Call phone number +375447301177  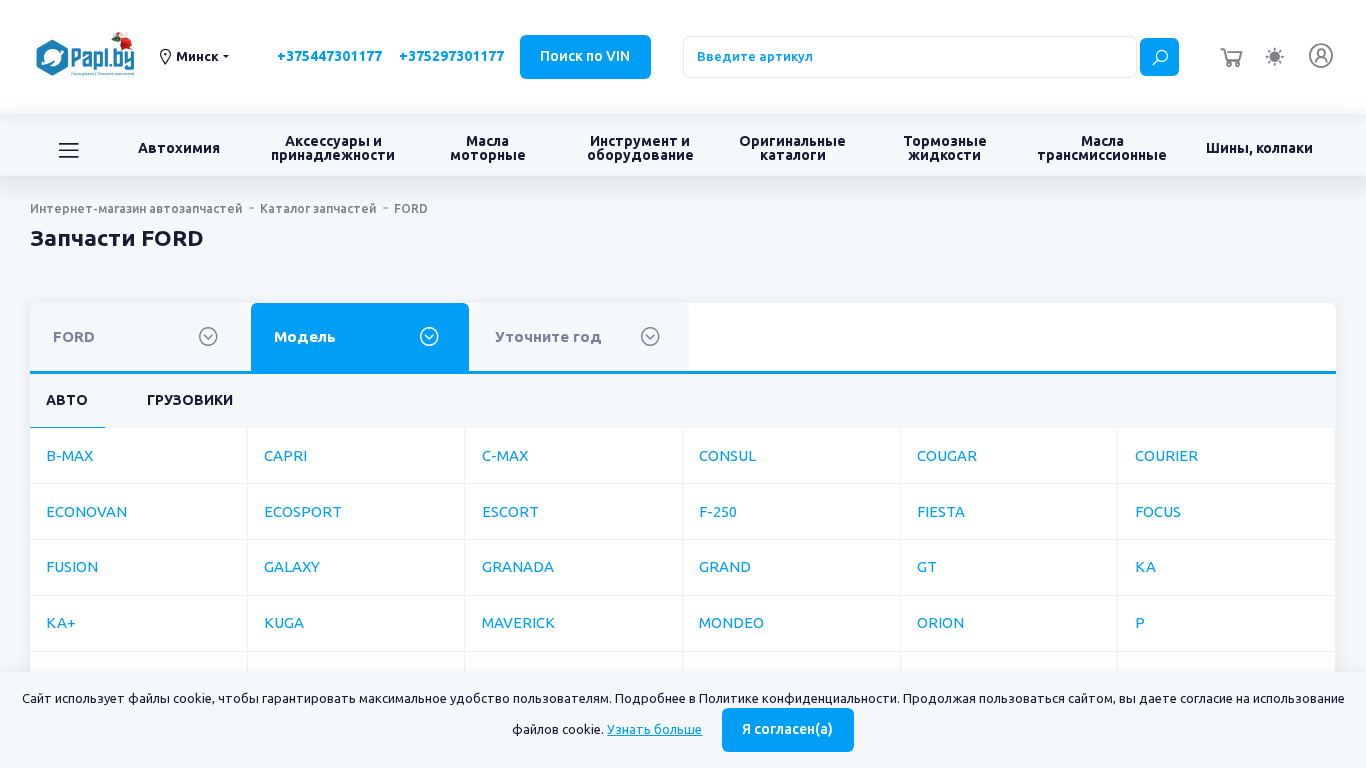click(x=329, y=57)
